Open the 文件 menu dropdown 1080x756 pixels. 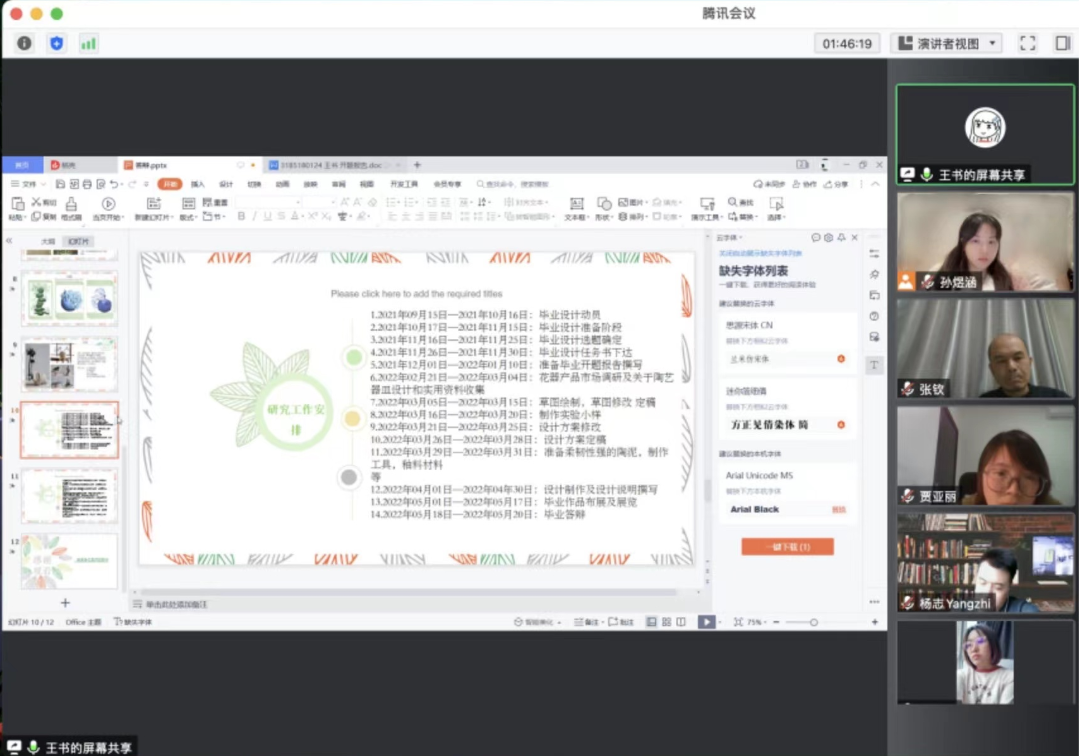click(29, 184)
